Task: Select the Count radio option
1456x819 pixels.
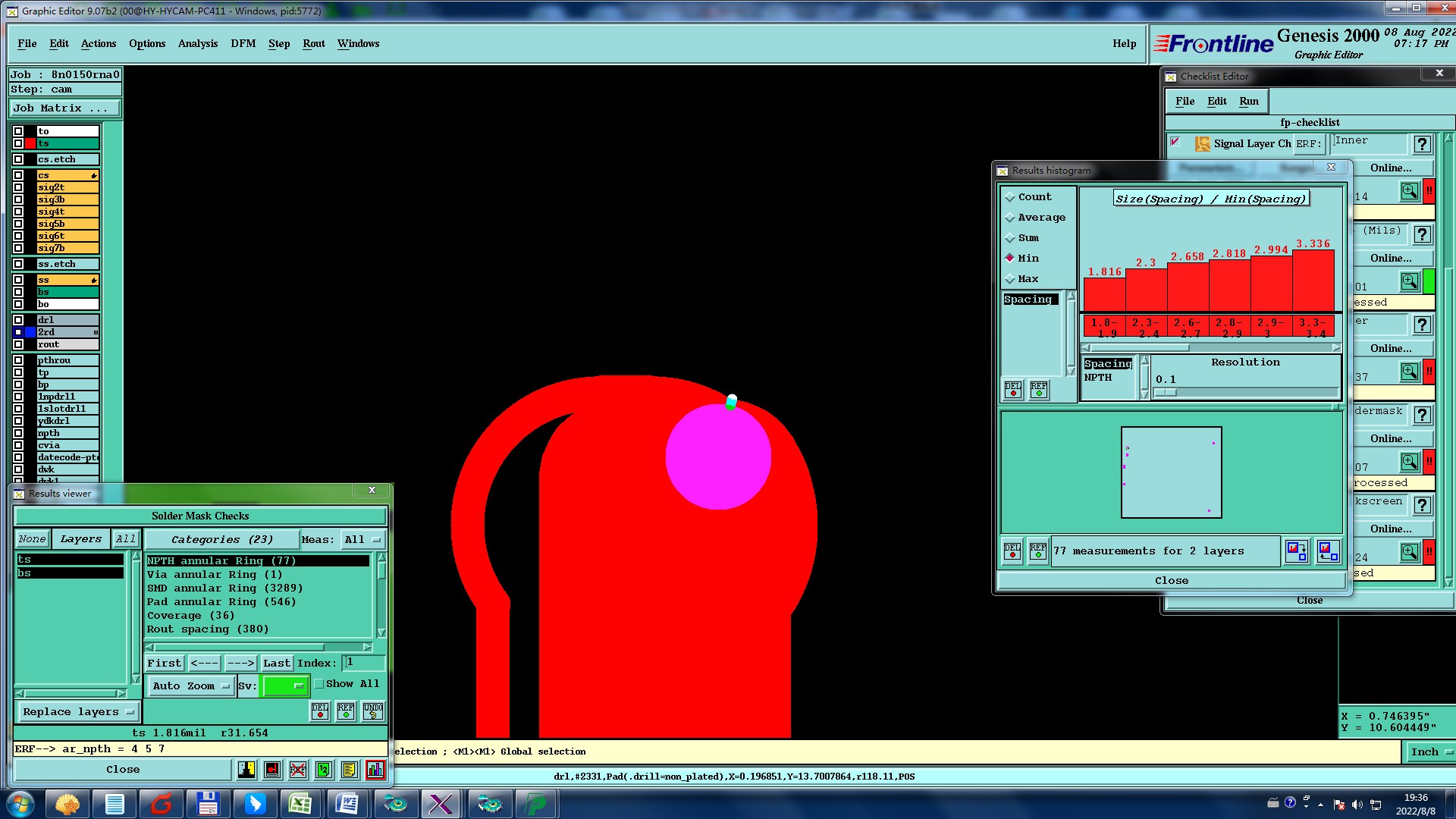Action: (1010, 197)
